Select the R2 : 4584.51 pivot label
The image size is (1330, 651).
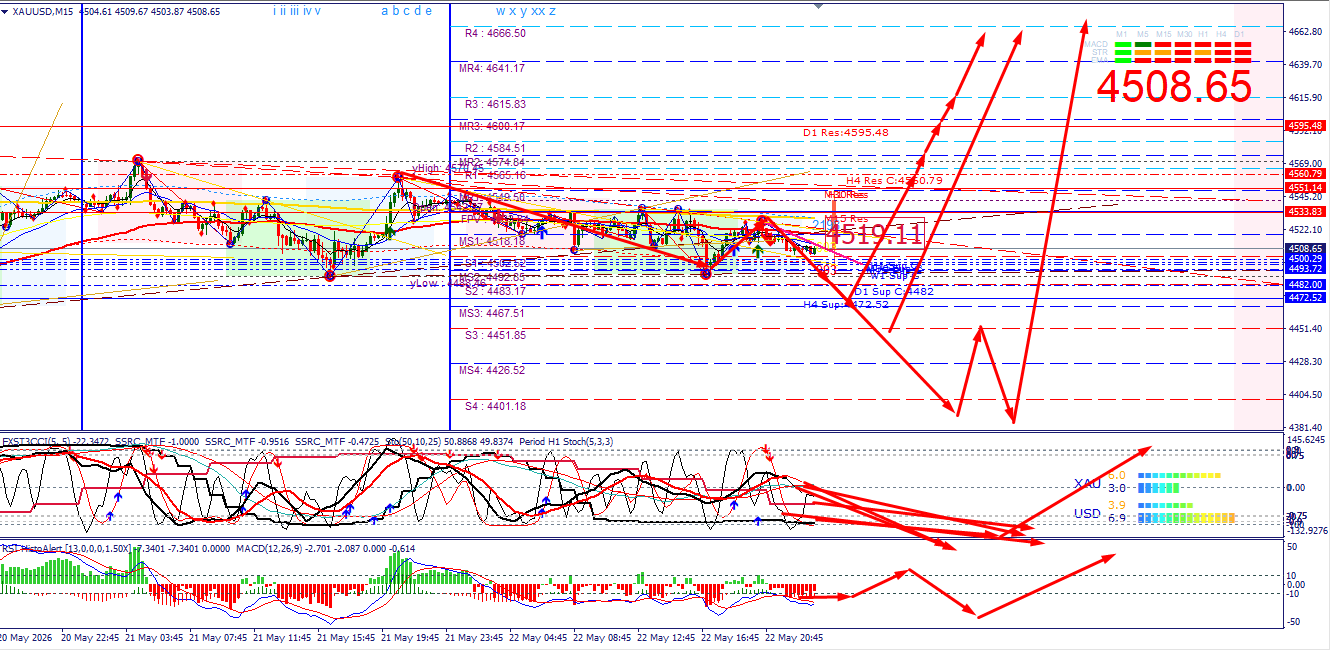point(496,148)
